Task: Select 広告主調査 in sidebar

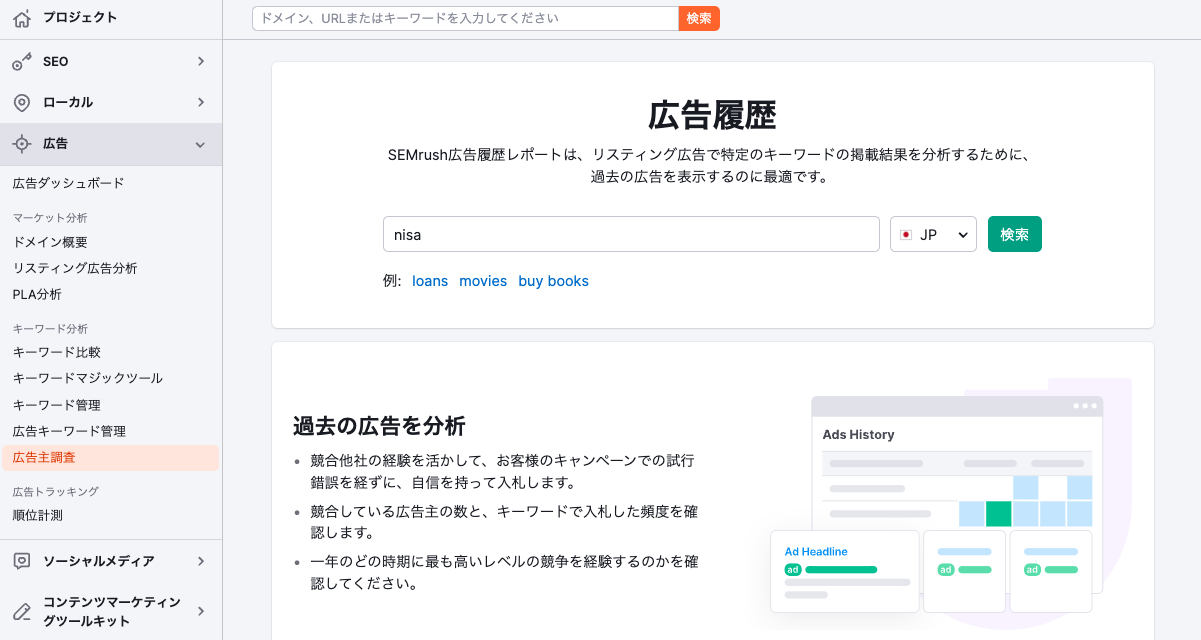Action: point(109,458)
